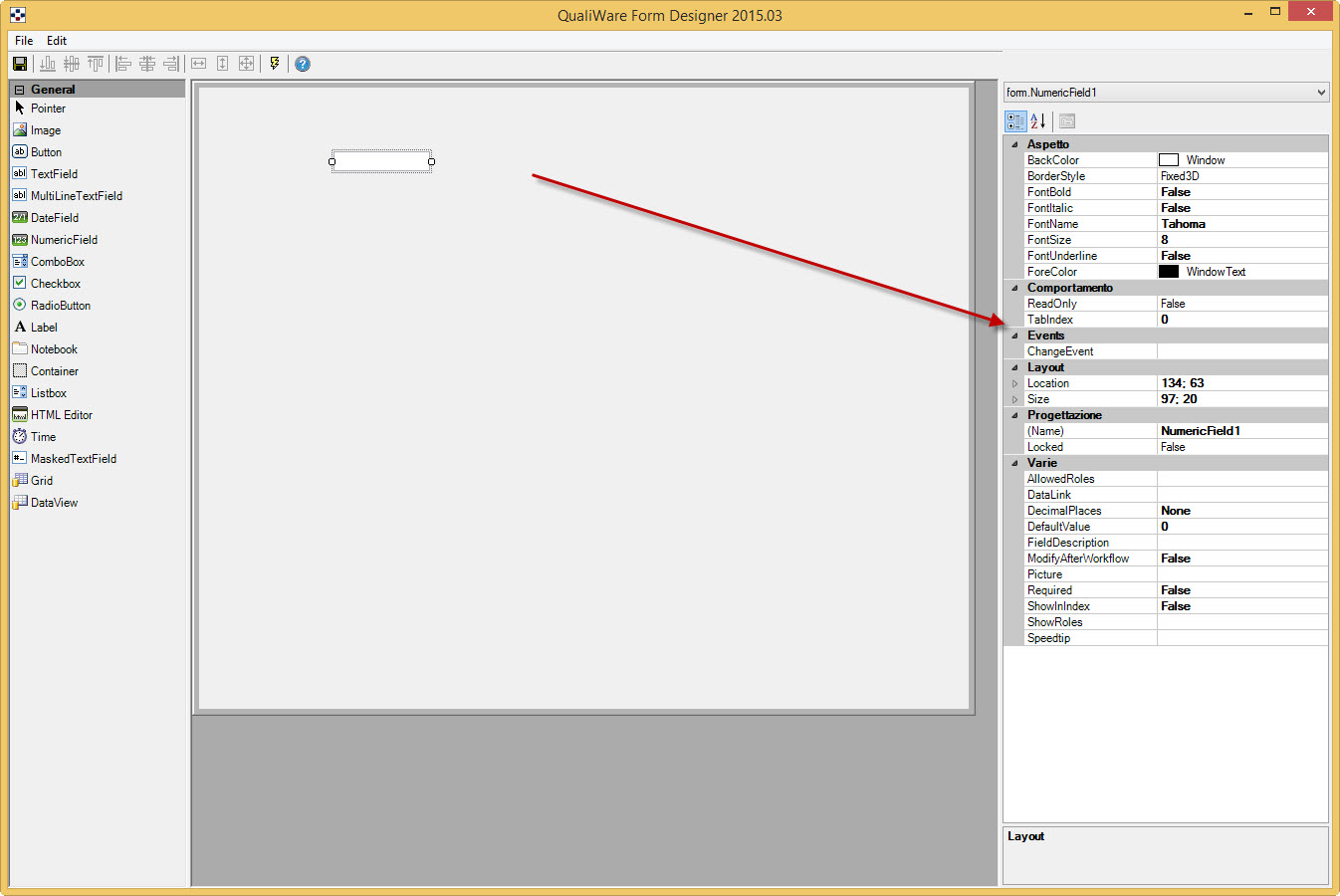Screen dimensions: 1340x896
Task: Click the TabIndex value field
Action: pos(1242,320)
